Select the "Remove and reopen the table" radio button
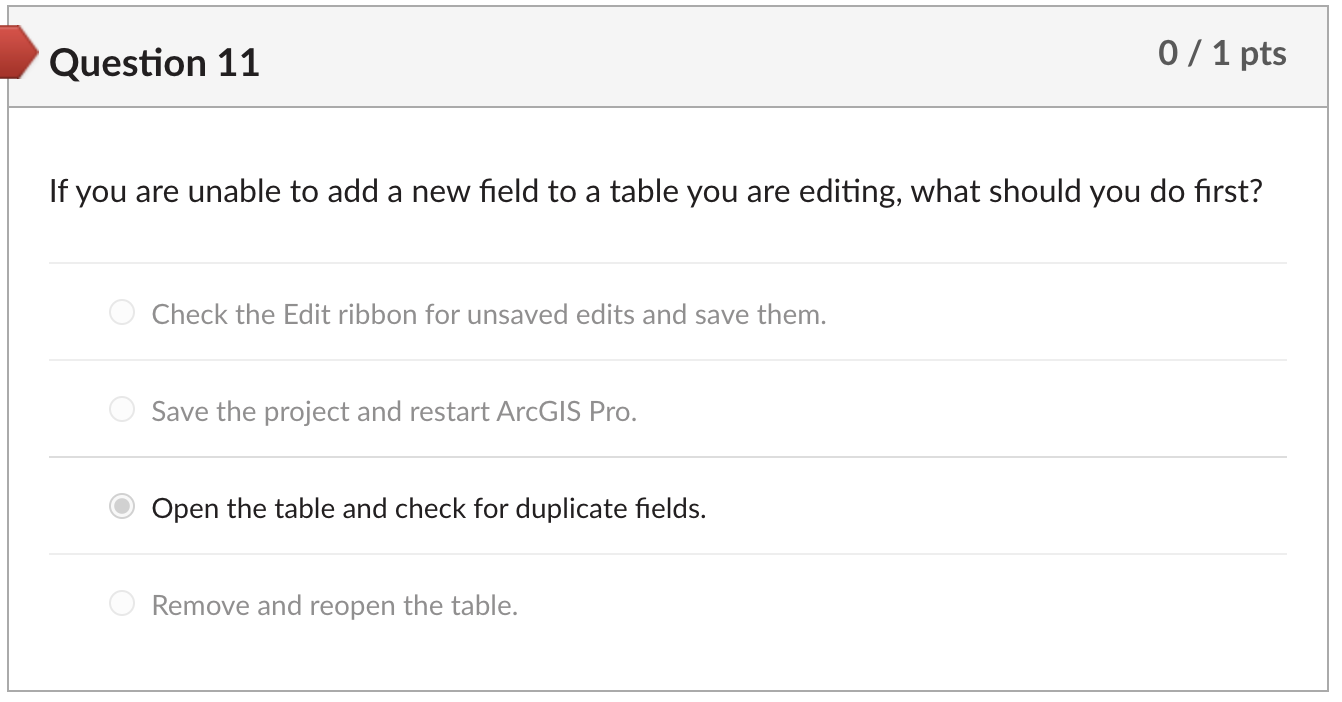Viewport: 1342px width, 702px height. tap(122, 604)
